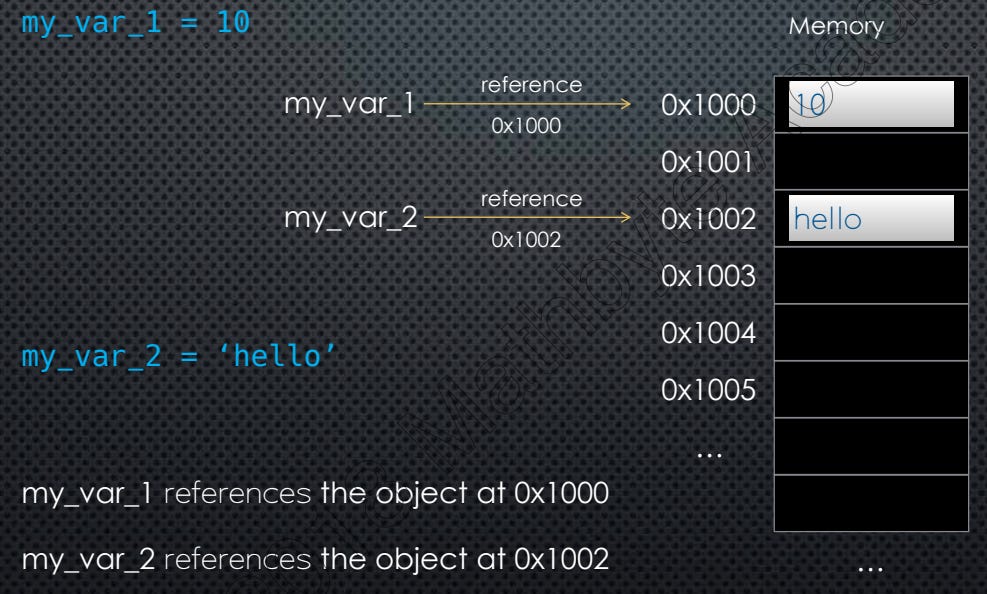Click the empty memory cell at 0x1005
Screen dimensions: 987x594
coord(871,389)
